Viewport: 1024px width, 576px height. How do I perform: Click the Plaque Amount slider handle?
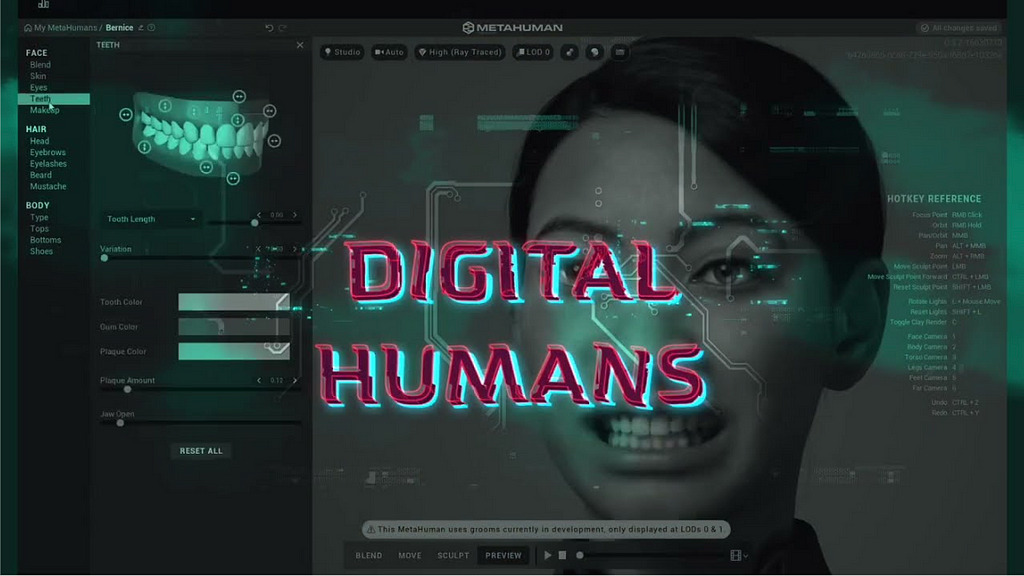[x=127, y=389]
